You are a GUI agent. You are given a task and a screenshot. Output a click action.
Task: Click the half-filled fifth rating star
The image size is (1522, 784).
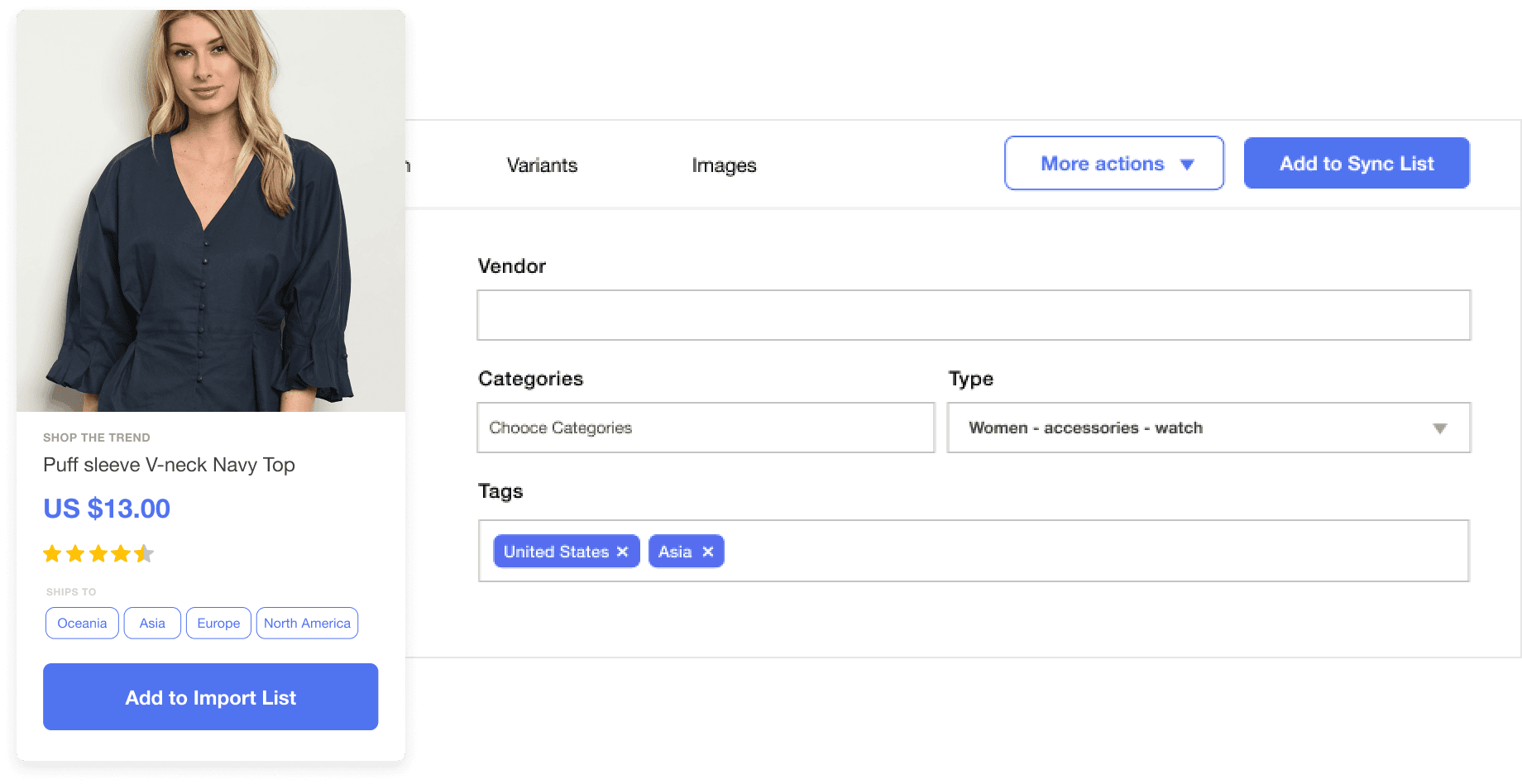click(x=144, y=554)
